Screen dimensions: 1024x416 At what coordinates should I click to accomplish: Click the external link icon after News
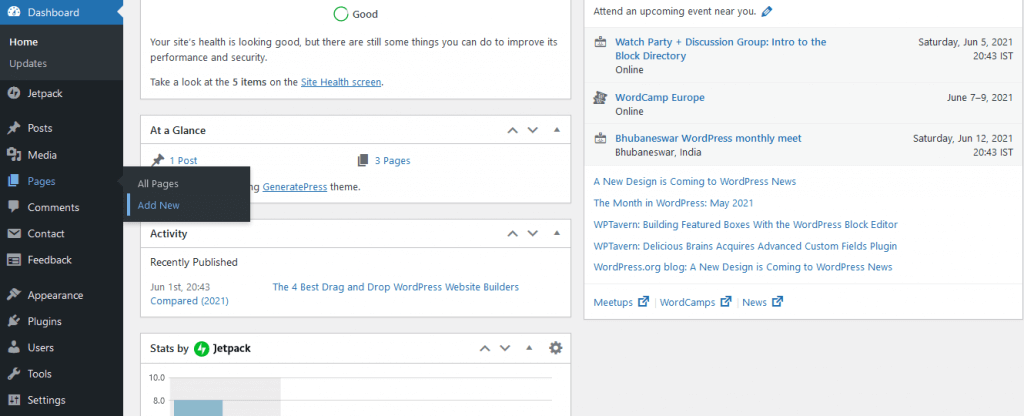pos(777,302)
